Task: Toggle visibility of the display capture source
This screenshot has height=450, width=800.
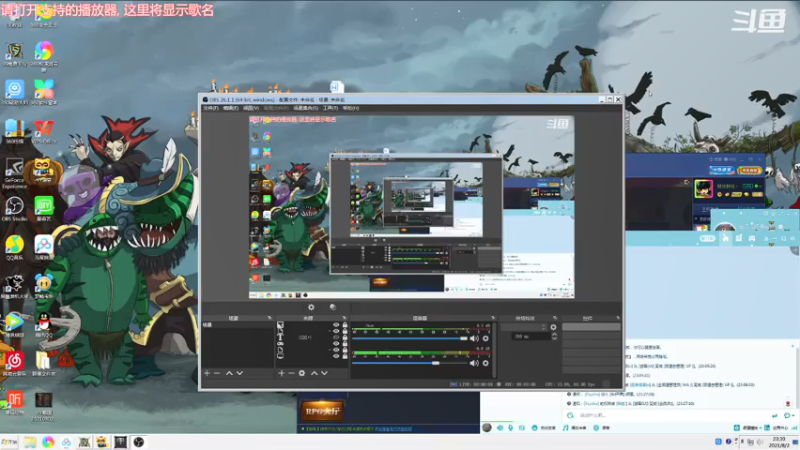Action: (336, 356)
